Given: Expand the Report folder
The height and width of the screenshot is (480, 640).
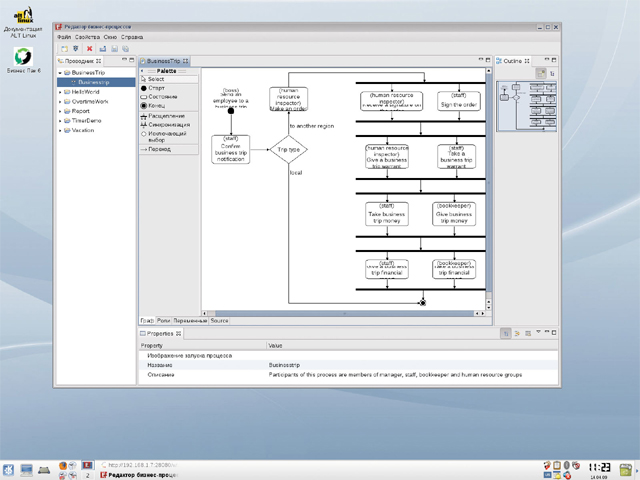Looking at the screenshot, I should tap(60, 111).
